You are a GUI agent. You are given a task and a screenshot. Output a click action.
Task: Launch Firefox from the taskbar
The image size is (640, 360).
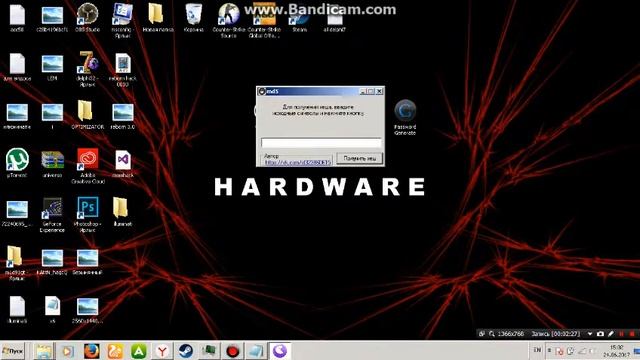coord(92,351)
